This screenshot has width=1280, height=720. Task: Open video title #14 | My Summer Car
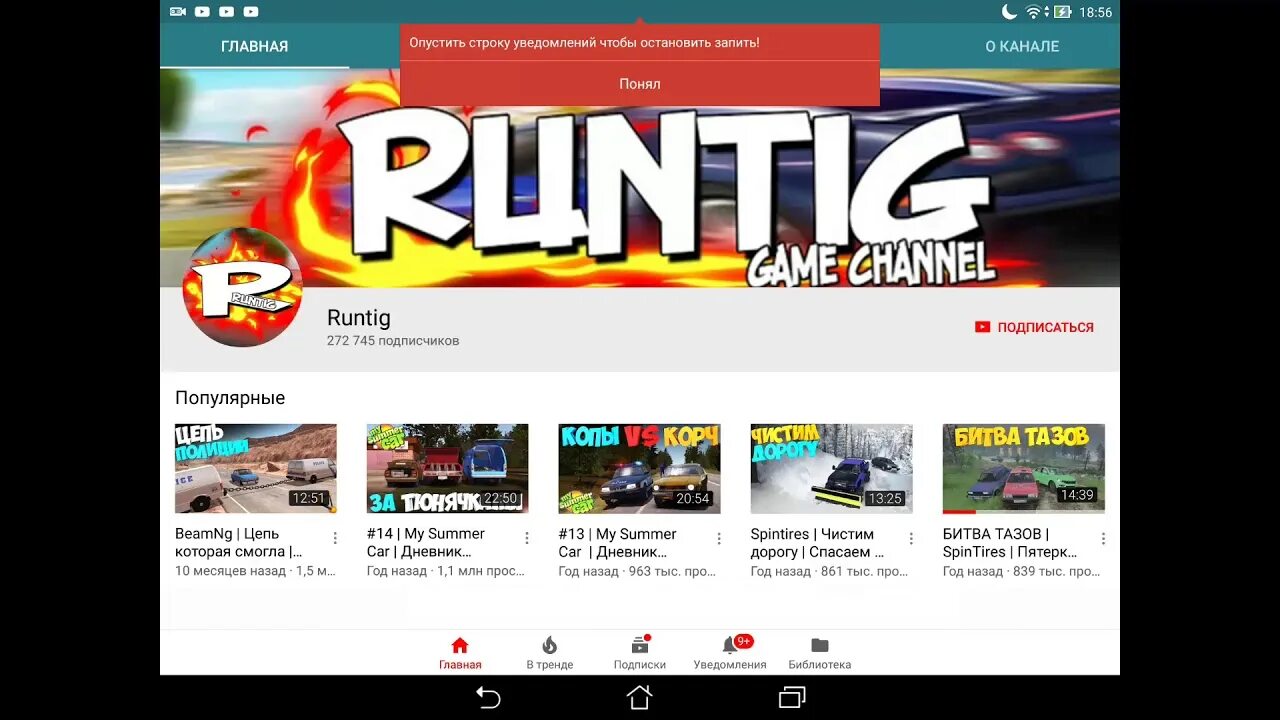click(x=426, y=543)
